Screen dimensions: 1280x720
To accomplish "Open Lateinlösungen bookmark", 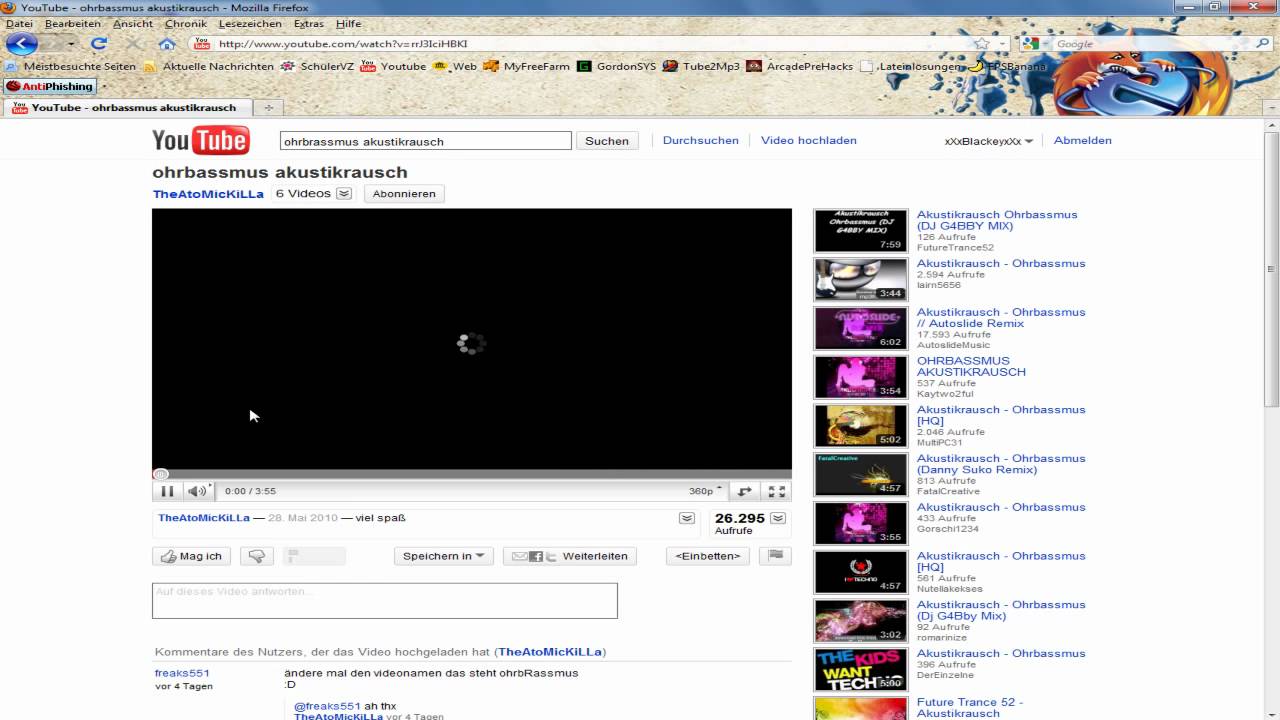I will click(x=910, y=67).
